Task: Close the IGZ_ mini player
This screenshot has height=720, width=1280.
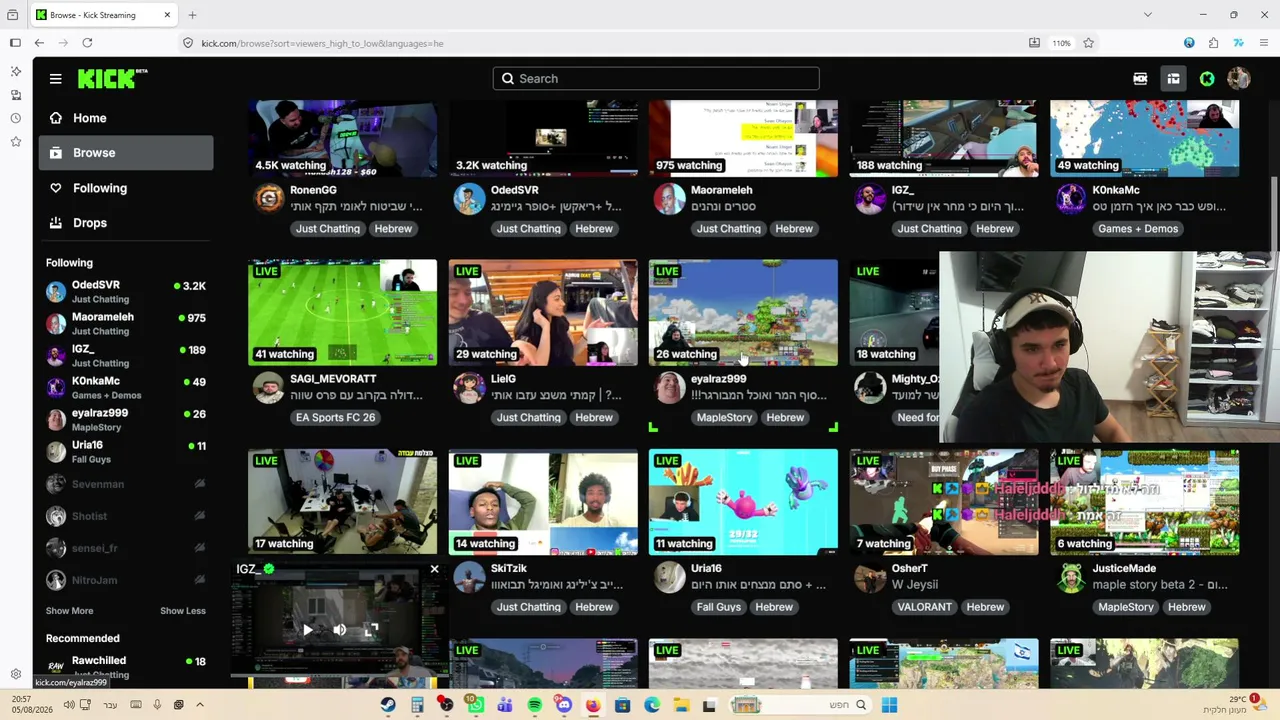Action: point(434,569)
